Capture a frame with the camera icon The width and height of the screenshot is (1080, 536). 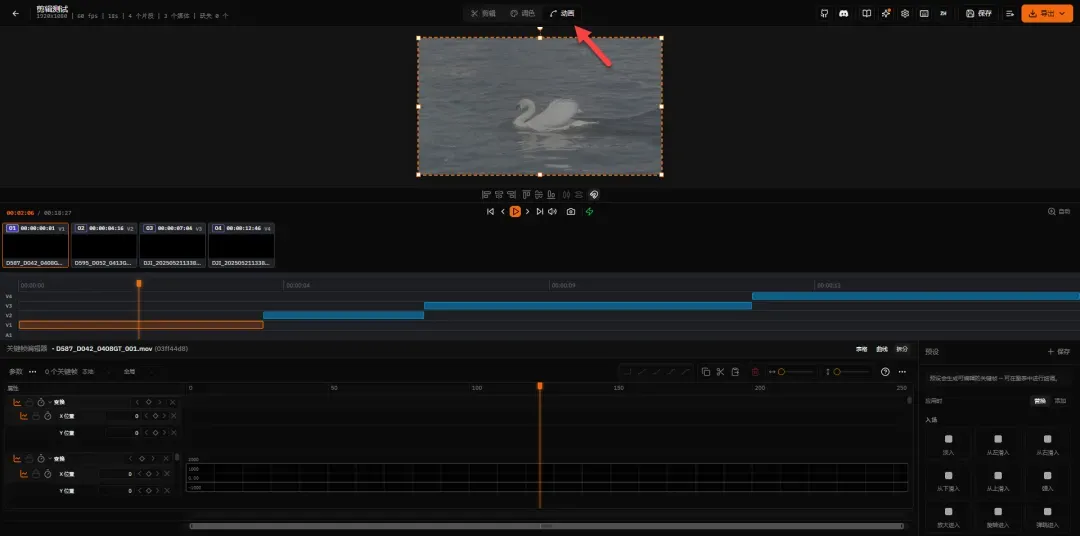pos(571,212)
